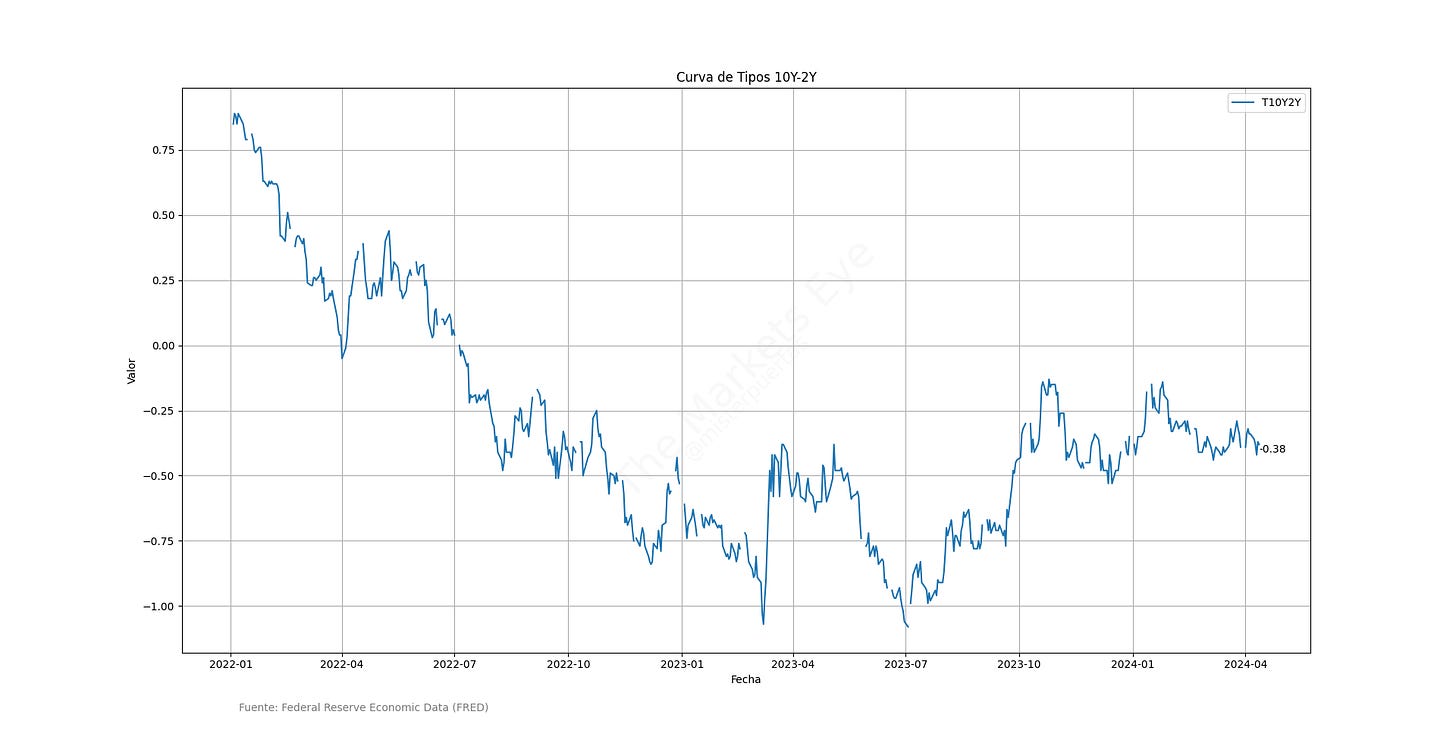This screenshot has width=1456, height=733.
Task: Click the 2022-10 x-axis tick label
Action: pyautogui.click(x=568, y=664)
